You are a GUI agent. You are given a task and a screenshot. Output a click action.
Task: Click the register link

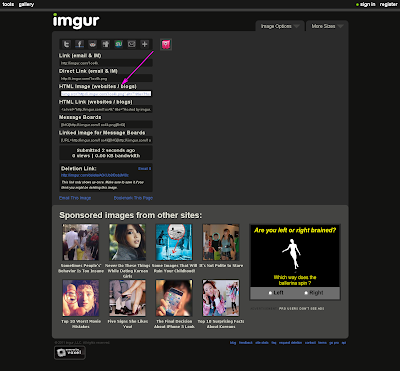pyautogui.click(x=389, y=4)
